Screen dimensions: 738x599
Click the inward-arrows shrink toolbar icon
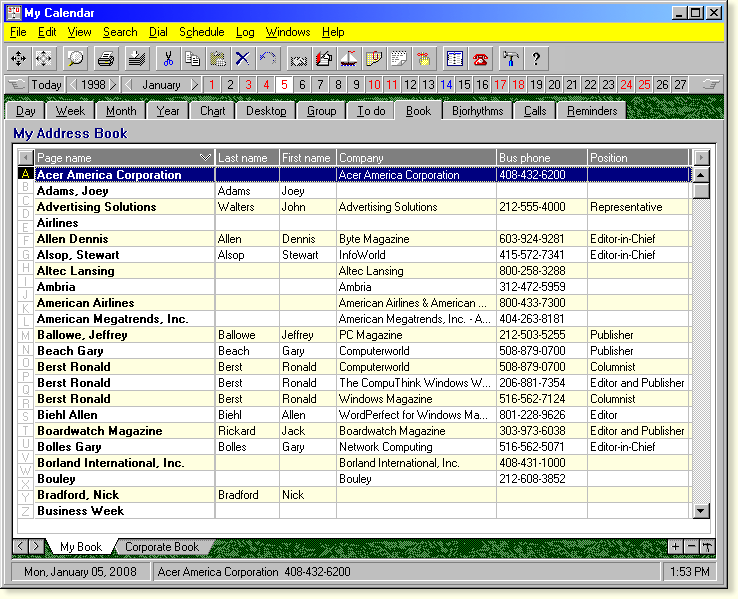(44, 59)
